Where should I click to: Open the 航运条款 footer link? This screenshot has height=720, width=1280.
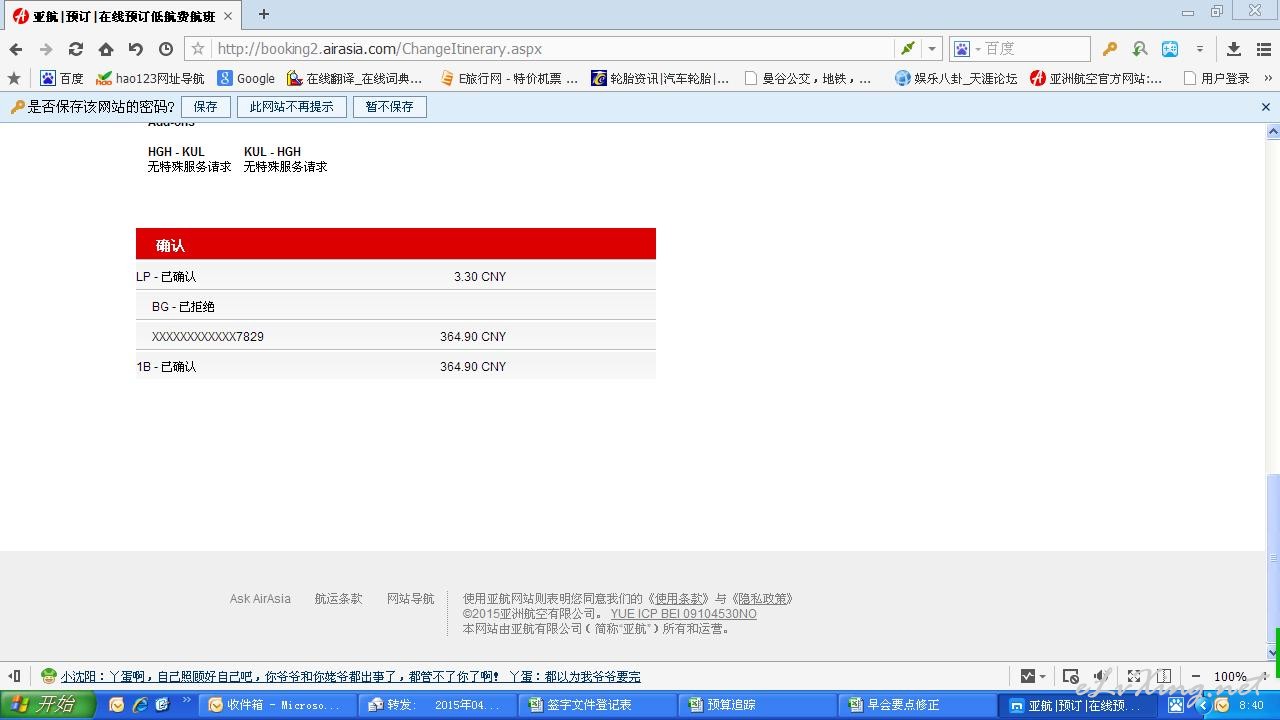(x=338, y=599)
